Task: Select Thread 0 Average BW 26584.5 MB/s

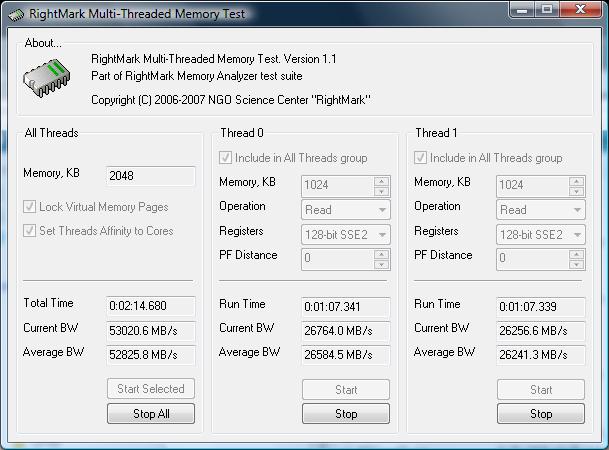Action: click(x=346, y=355)
